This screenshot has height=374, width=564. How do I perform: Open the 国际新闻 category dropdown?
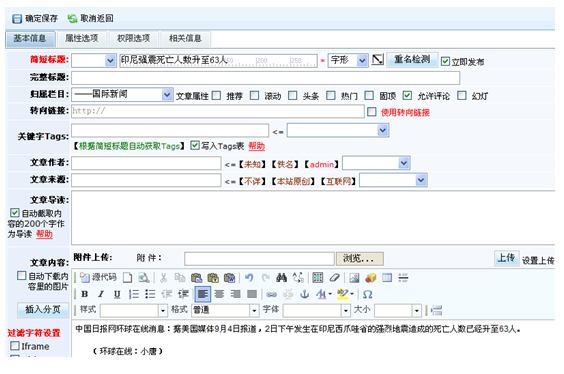(122, 95)
